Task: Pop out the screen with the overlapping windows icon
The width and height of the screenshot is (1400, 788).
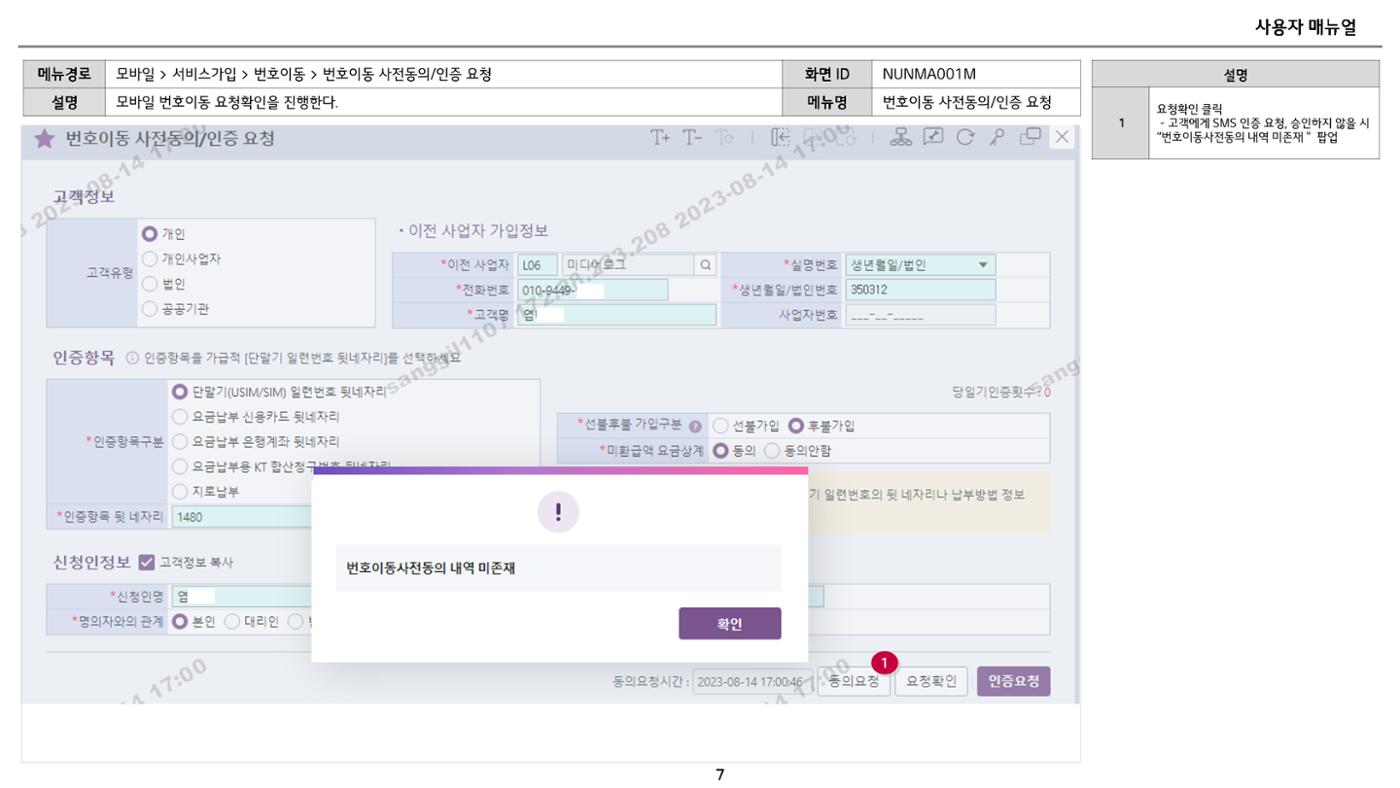Action: (1030, 138)
